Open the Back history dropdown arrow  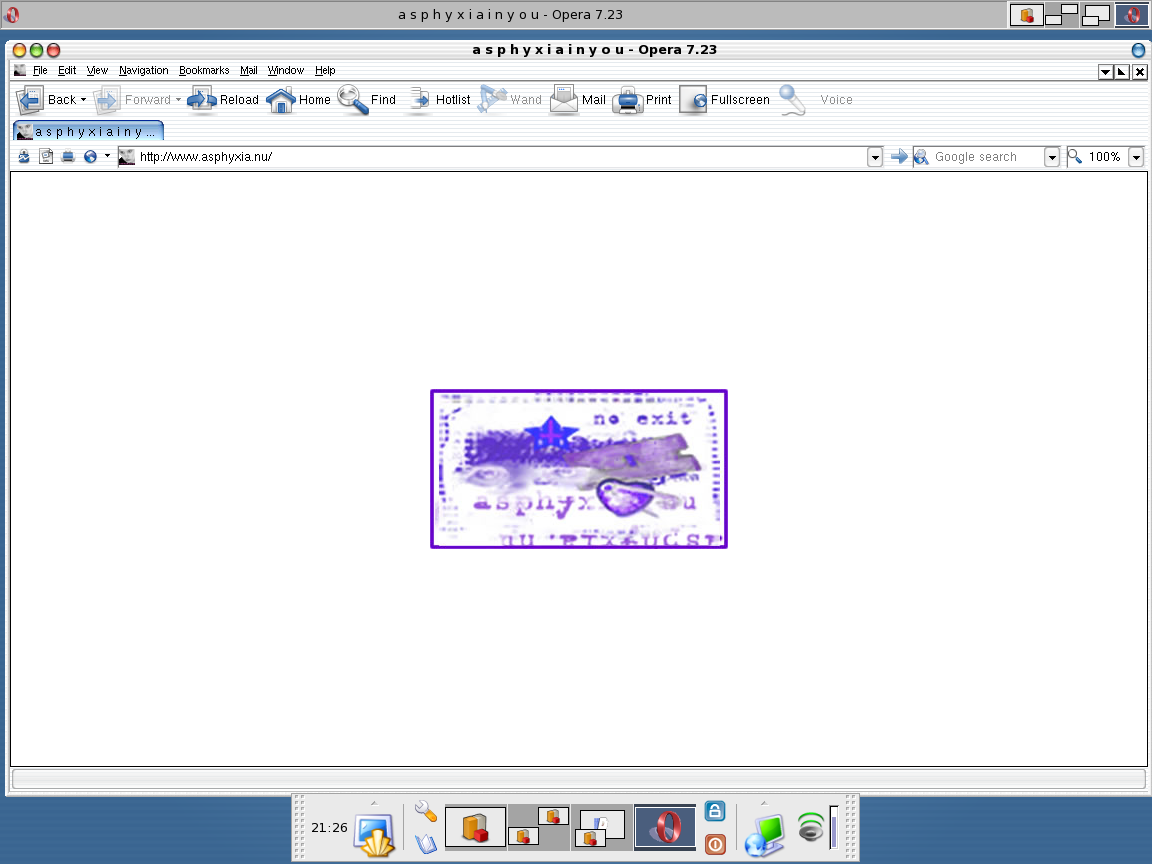point(83,99)
